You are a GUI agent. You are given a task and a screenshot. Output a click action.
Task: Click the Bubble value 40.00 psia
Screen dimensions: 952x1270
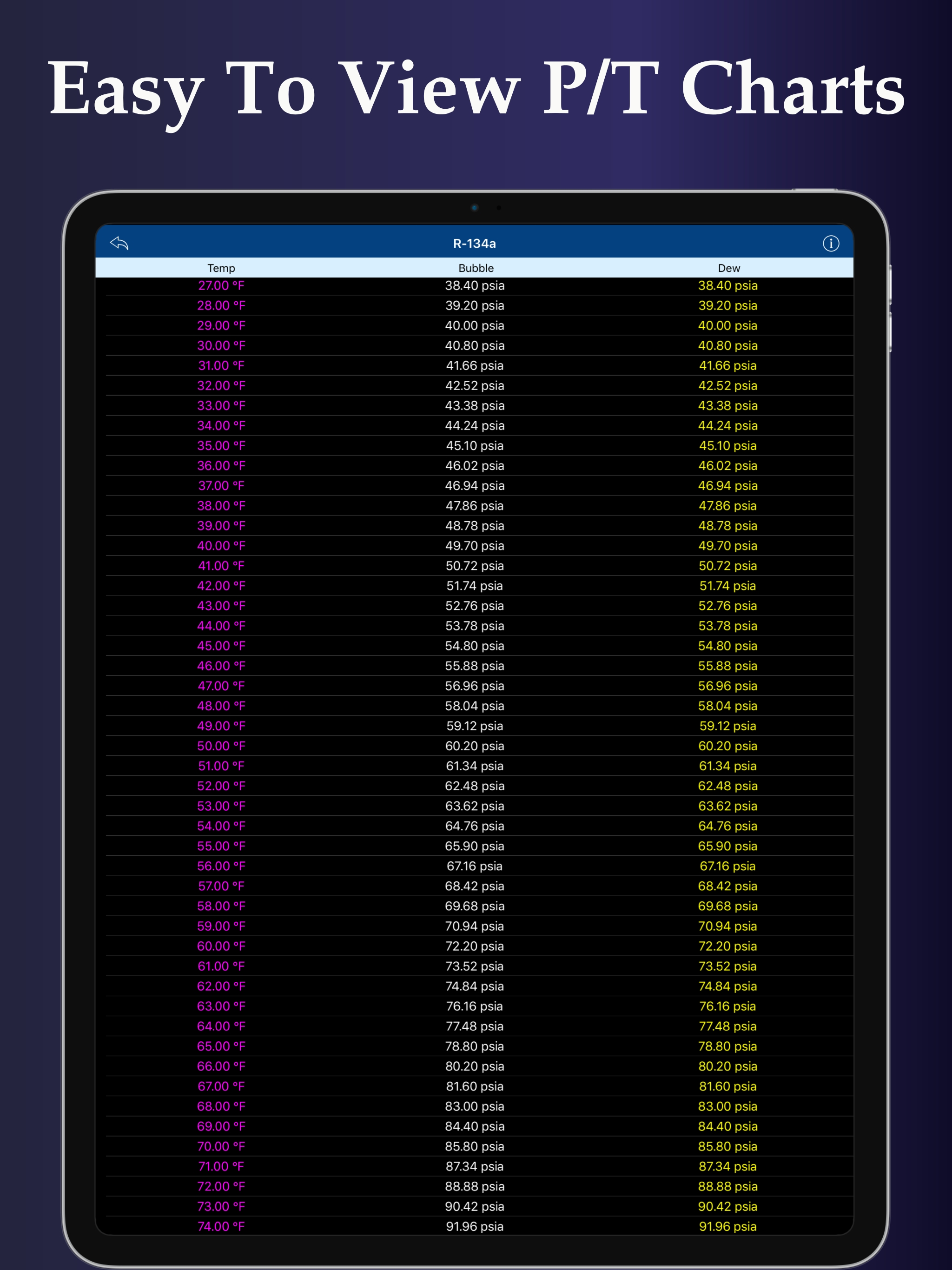[475, 325]
